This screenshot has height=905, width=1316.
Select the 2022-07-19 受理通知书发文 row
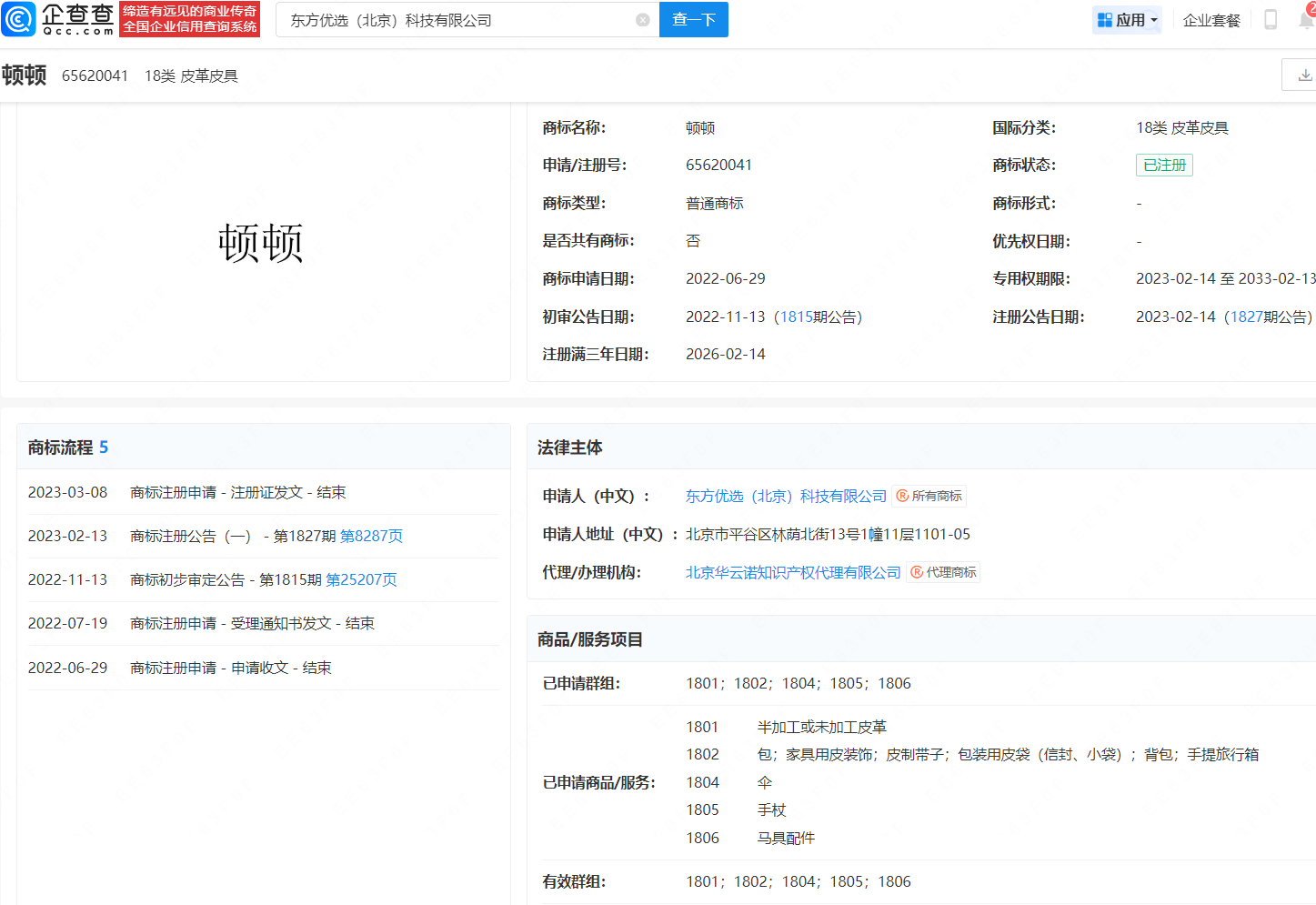point(263,623)
